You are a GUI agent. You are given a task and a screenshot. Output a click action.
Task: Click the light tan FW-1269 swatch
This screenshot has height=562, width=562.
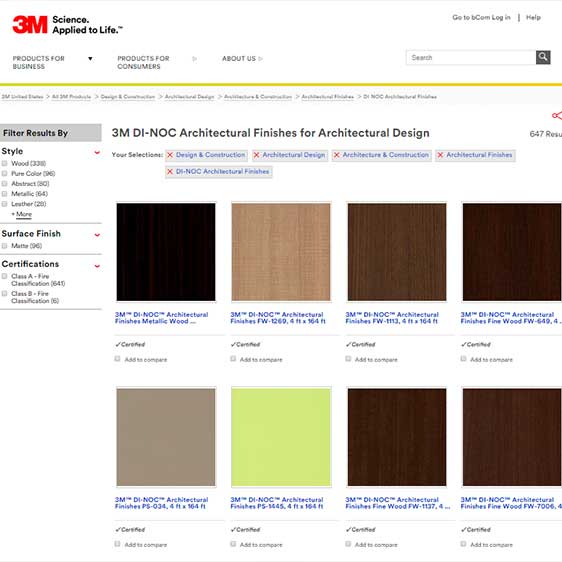(x=281, y=252)
